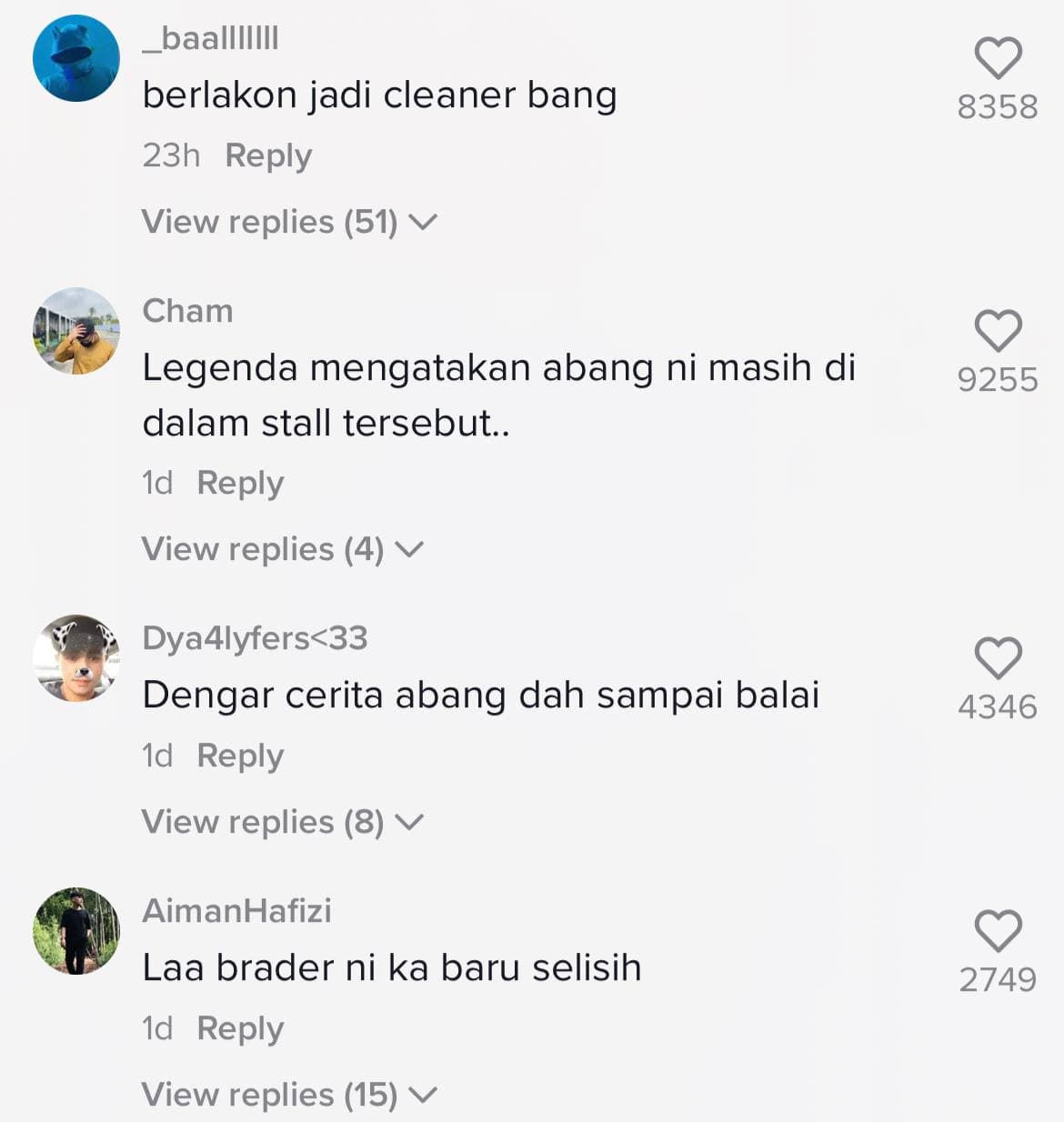The height and width of the screenshot is (1122, 1064).
Task: Like the comment by _baalllllll
Action: (x=998, y=58)
